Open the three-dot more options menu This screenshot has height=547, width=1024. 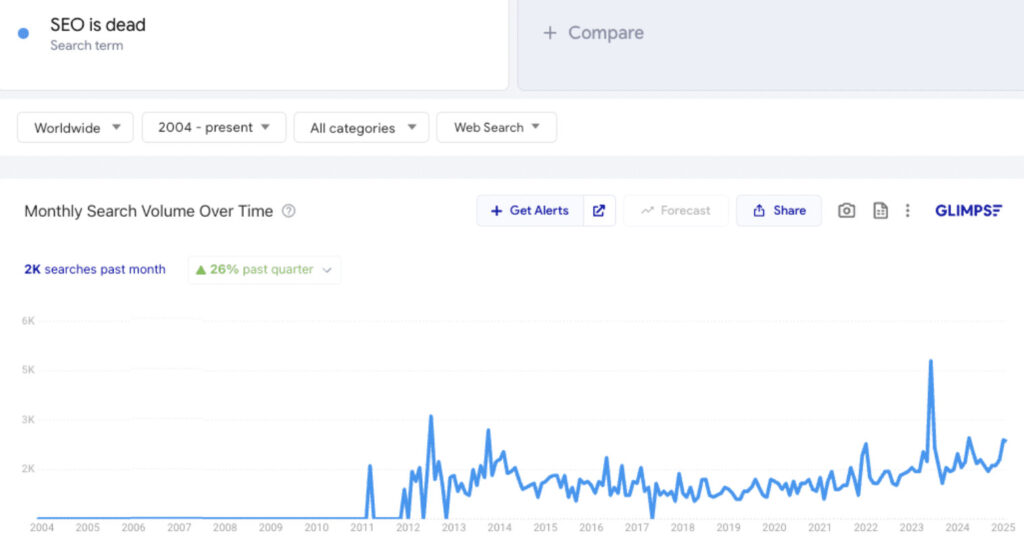pos(907,211)
